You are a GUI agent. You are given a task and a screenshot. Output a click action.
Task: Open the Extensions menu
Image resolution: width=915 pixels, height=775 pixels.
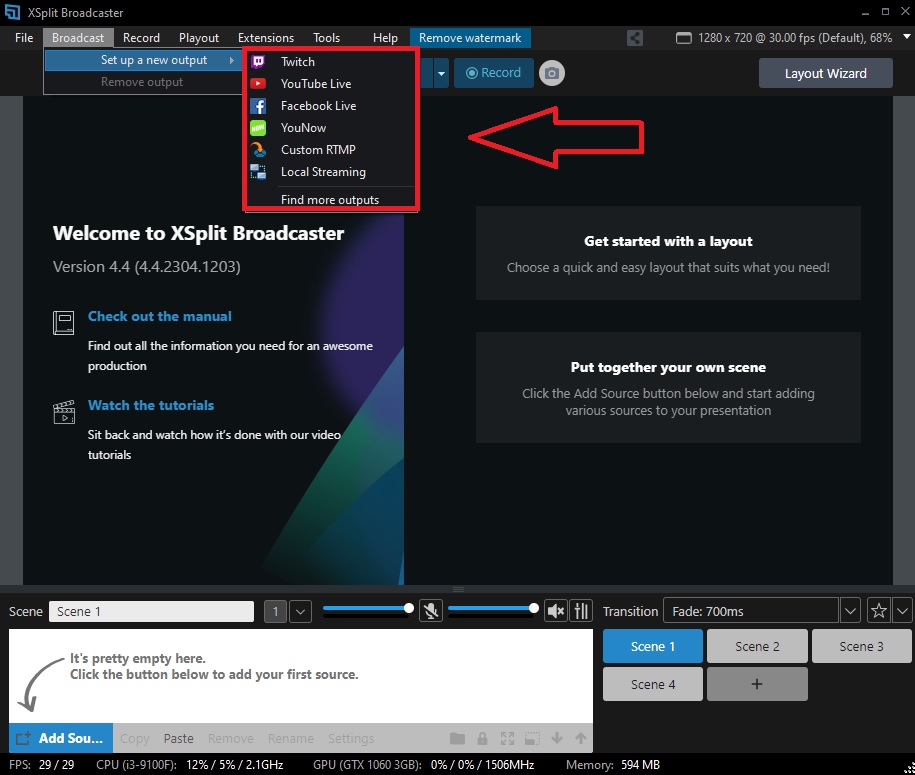(266, 38)
